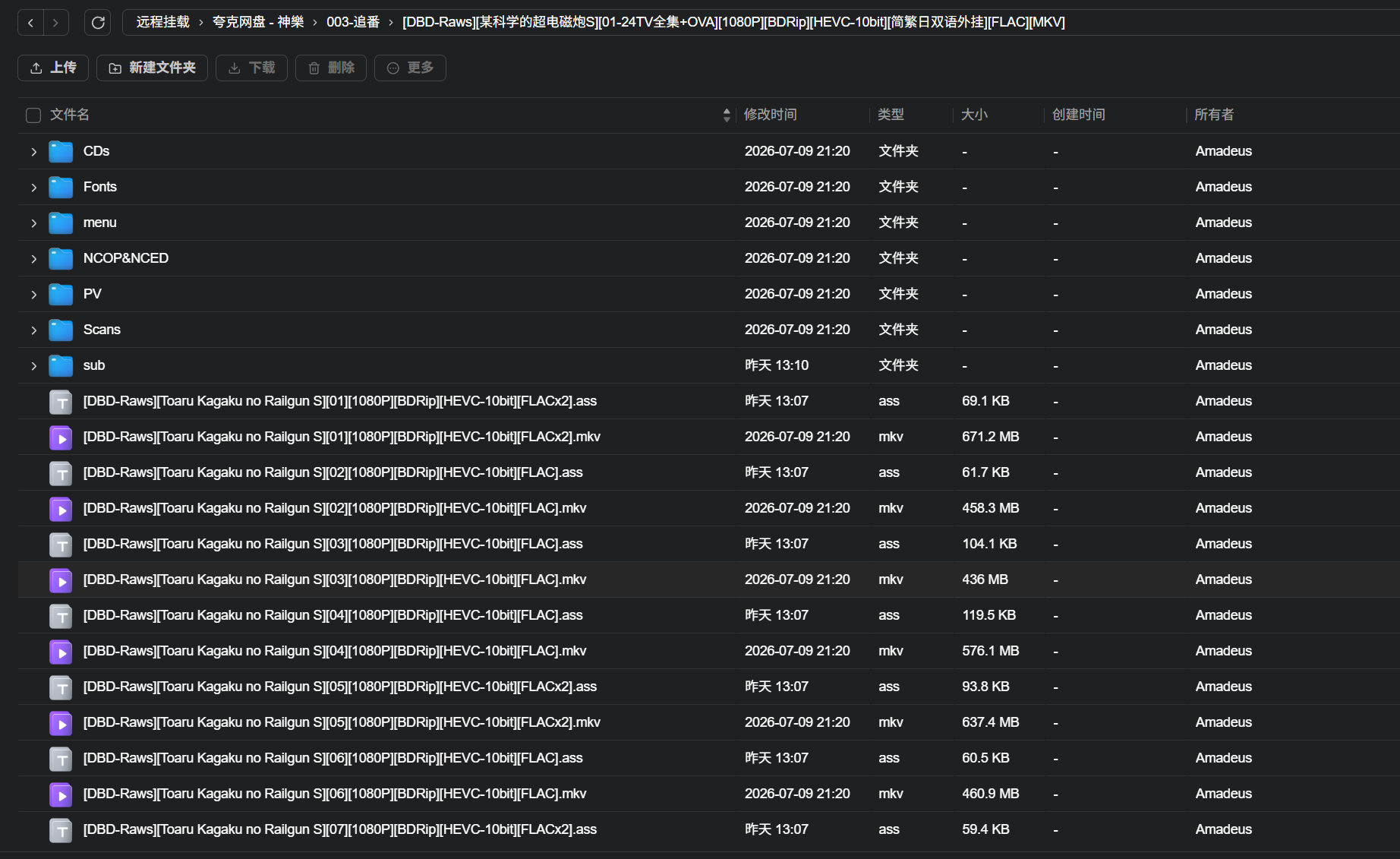Click the 上传 upload button

click(x=53, y=68)
